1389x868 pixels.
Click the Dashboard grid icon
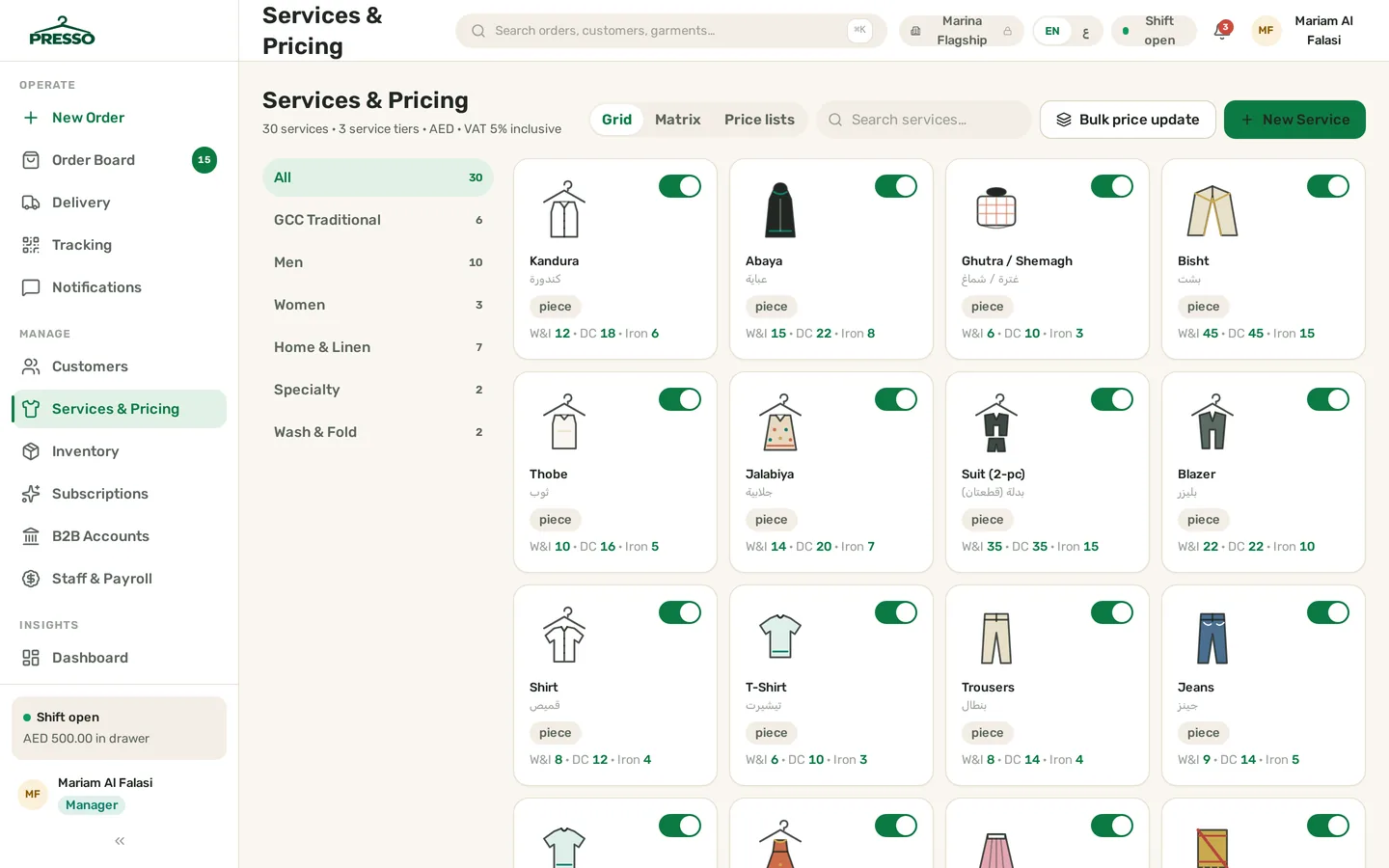[x=31, y=658]
